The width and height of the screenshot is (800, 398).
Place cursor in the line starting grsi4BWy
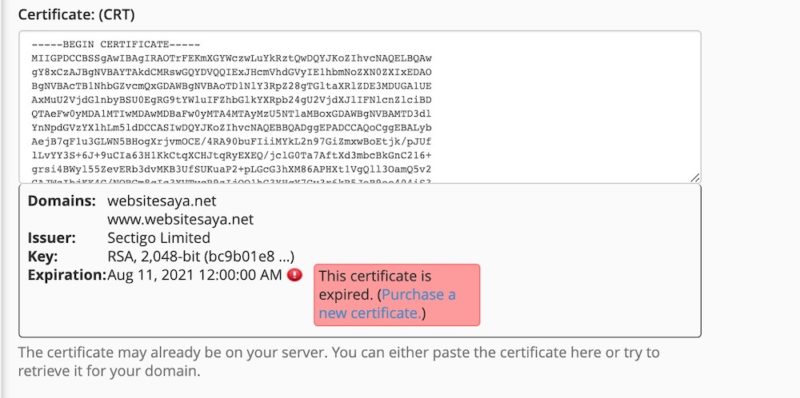pos(231,169)
